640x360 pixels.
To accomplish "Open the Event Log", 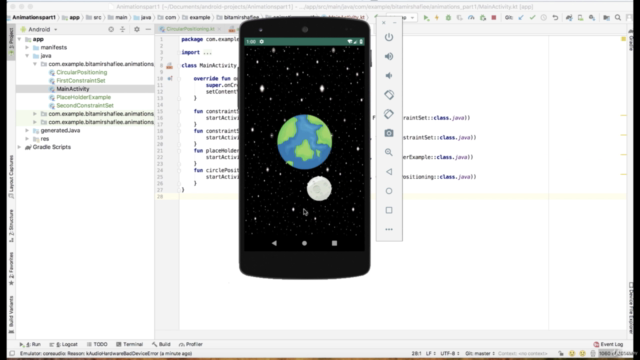I will (x=609, y=344).
